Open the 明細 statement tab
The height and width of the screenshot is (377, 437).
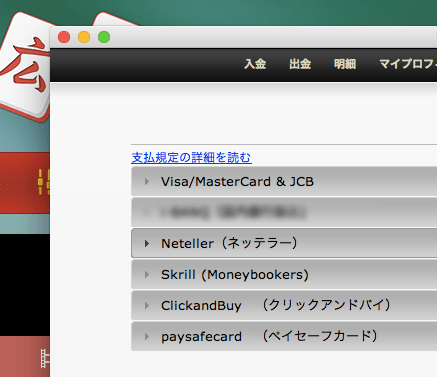pos(345,64)
